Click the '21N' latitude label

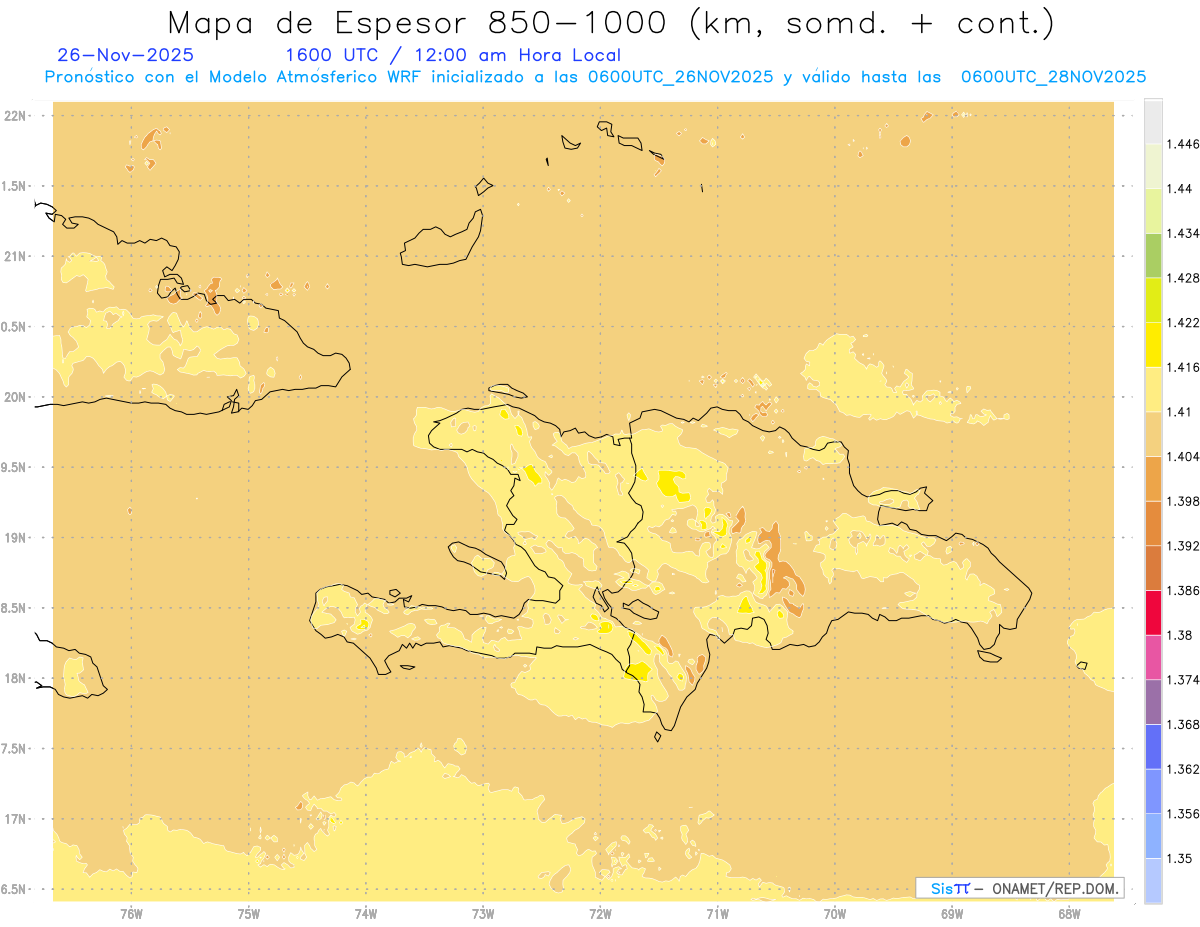click(14, 256)
